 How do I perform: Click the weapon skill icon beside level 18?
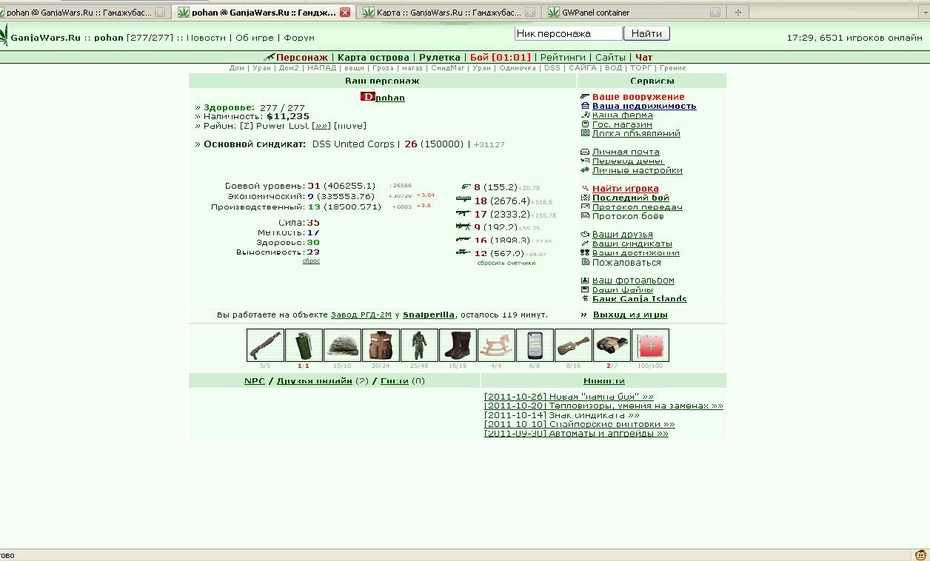(463, 200)
